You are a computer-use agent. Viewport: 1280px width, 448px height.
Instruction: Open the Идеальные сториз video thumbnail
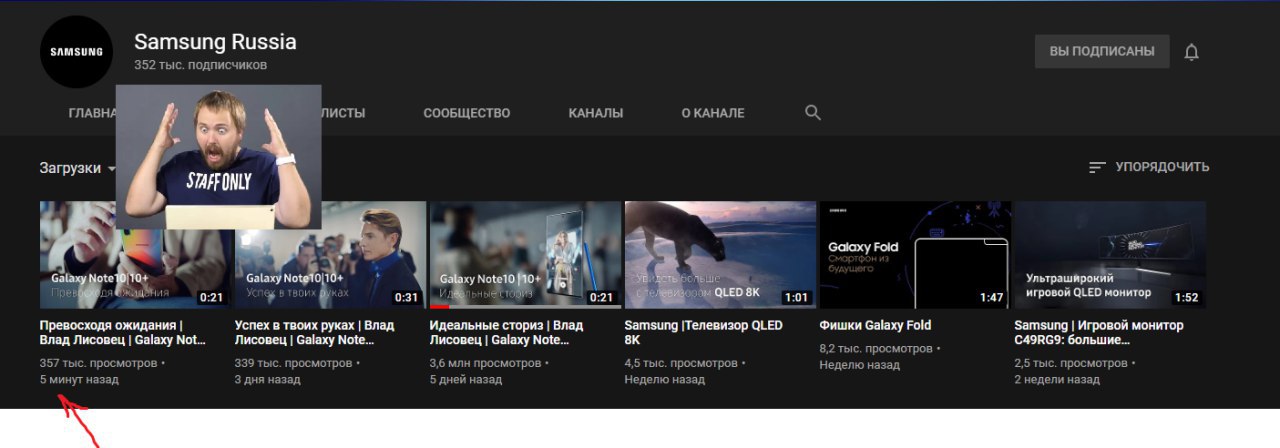tap(526, 254)
